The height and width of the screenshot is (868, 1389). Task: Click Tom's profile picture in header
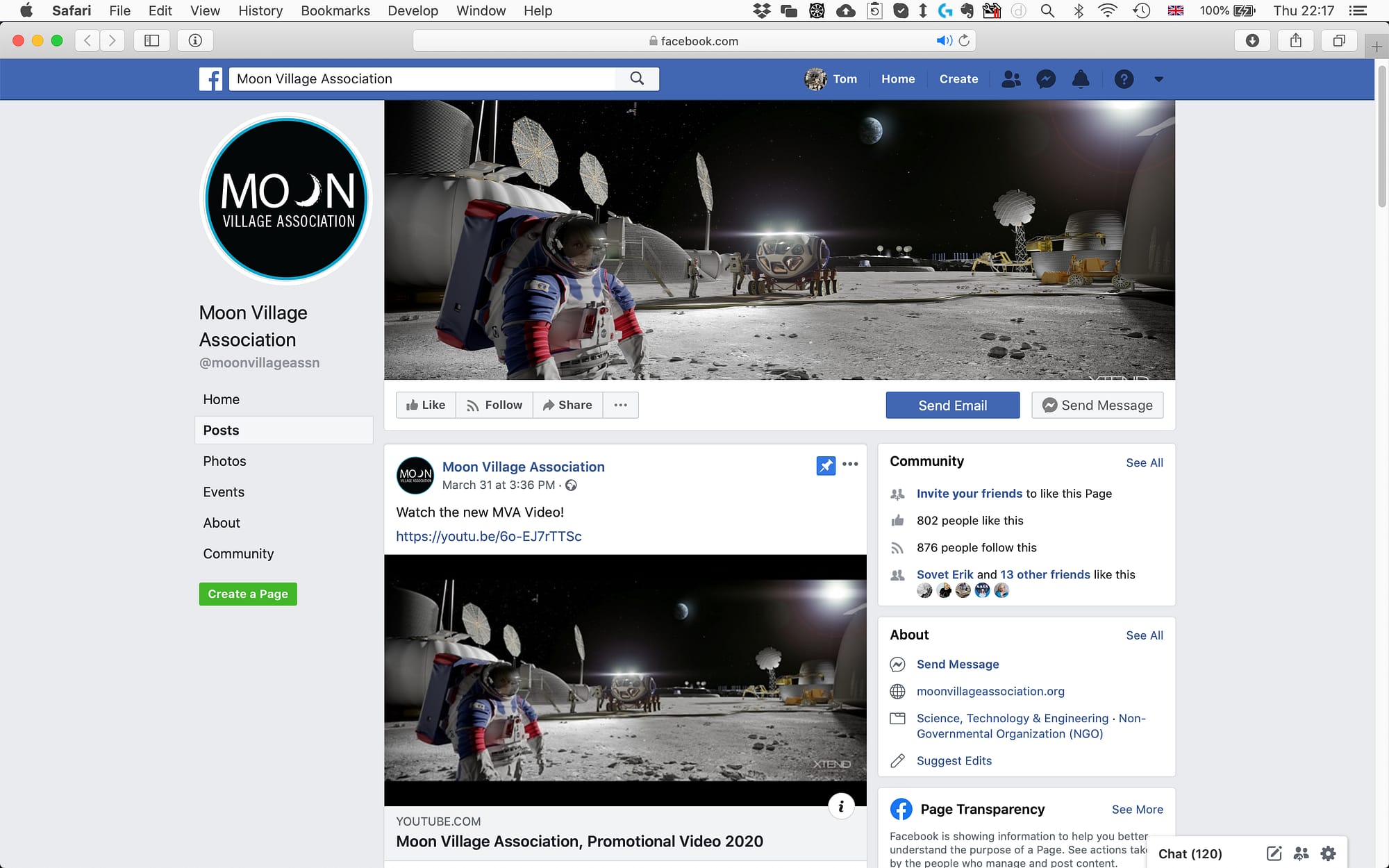tap(815, 79)
